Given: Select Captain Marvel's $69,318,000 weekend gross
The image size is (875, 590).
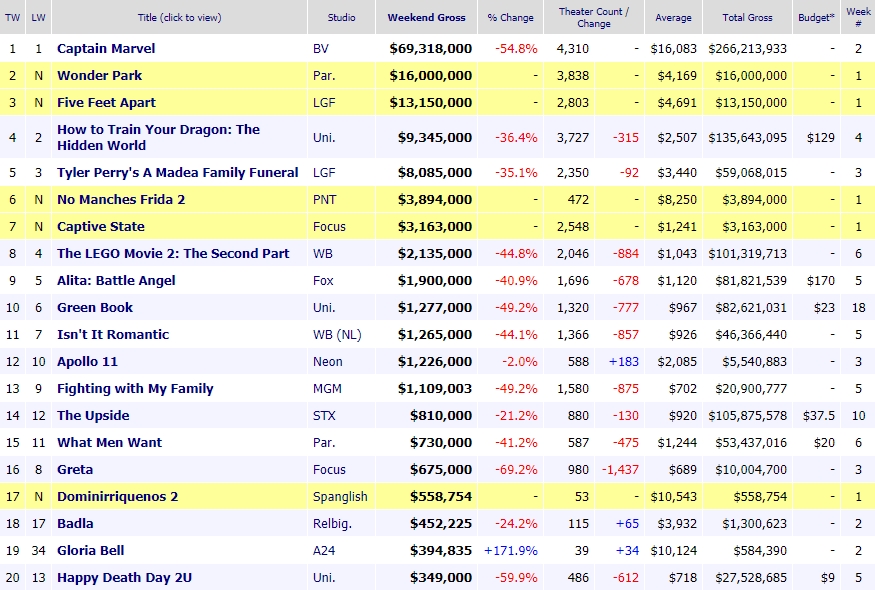Looking at the screenshot, I should 431,49.
